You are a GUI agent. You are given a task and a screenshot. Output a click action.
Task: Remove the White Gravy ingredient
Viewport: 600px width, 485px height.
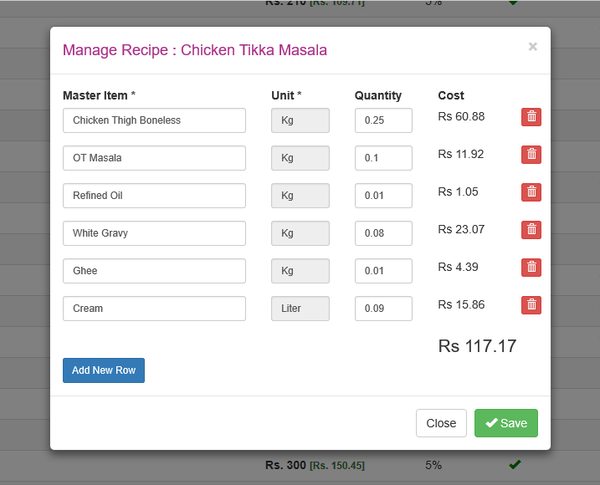click(531, 230)
